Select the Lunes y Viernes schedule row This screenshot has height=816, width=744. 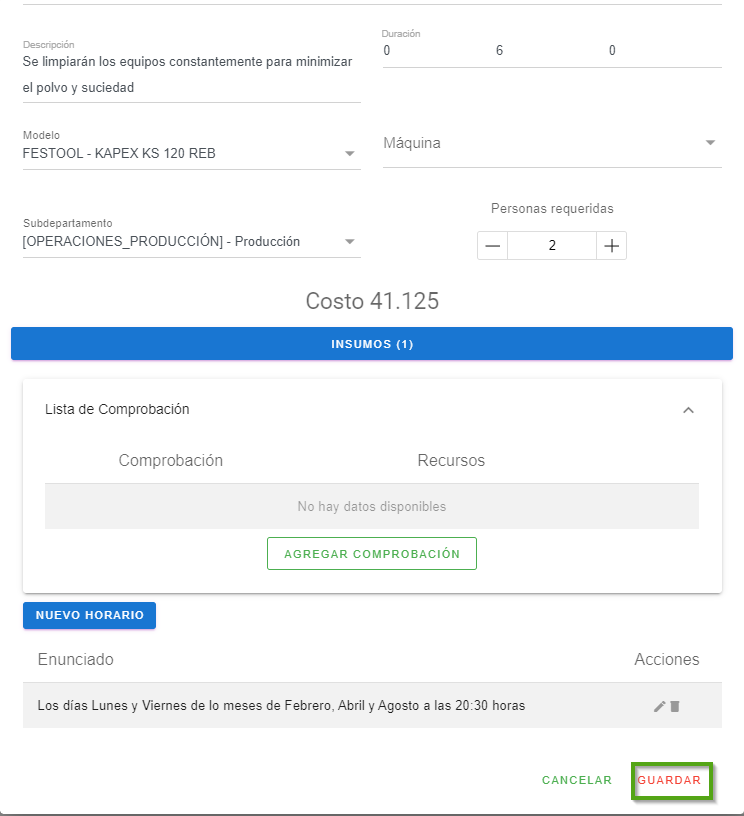(281, 706)
